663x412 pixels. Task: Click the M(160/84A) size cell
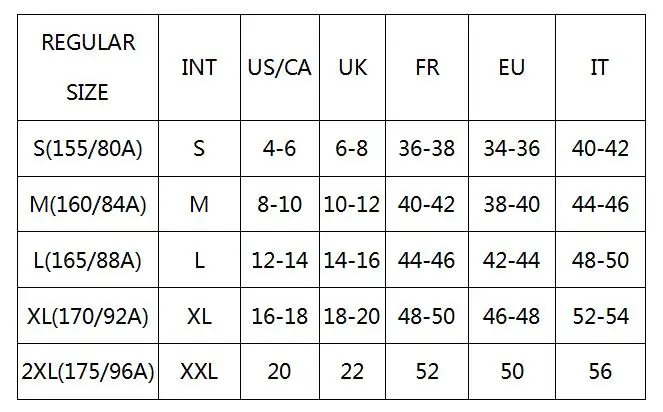pos(88,204)
